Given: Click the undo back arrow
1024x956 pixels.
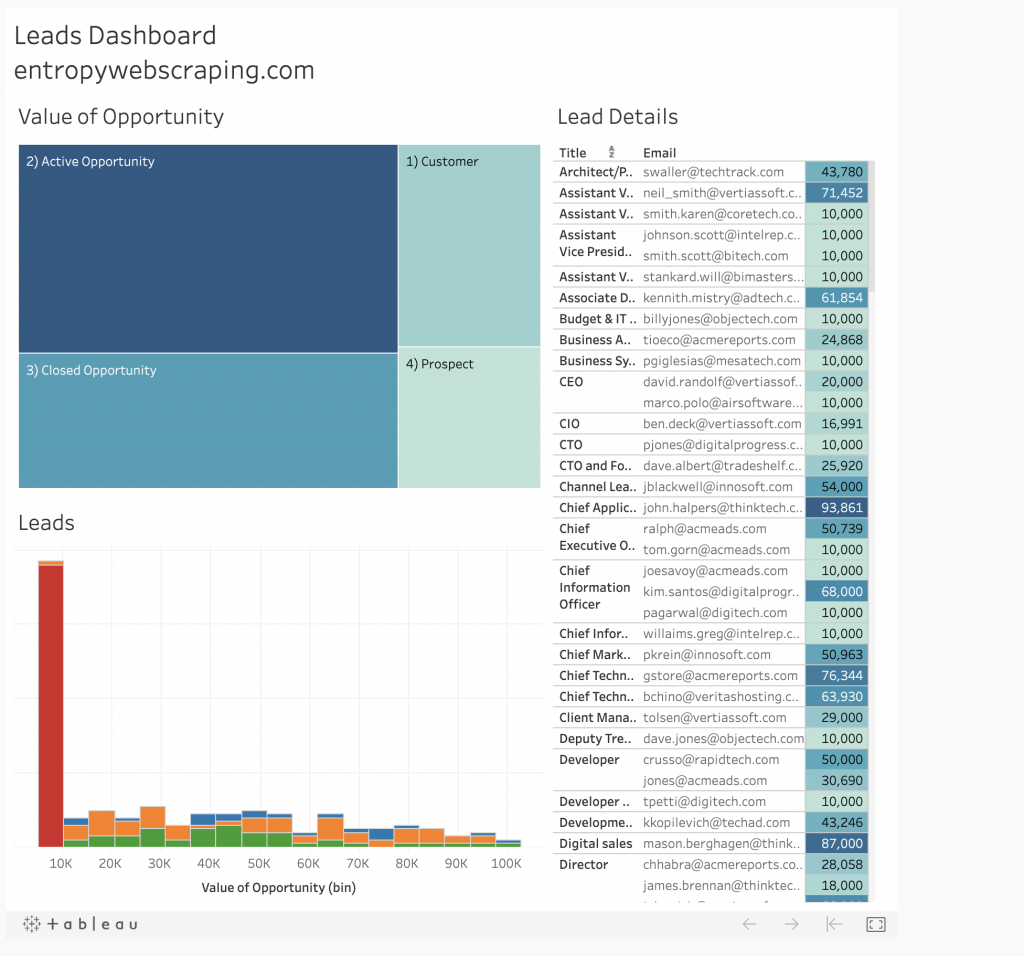Looking at the screenshot, I should (x=749, y=924).
